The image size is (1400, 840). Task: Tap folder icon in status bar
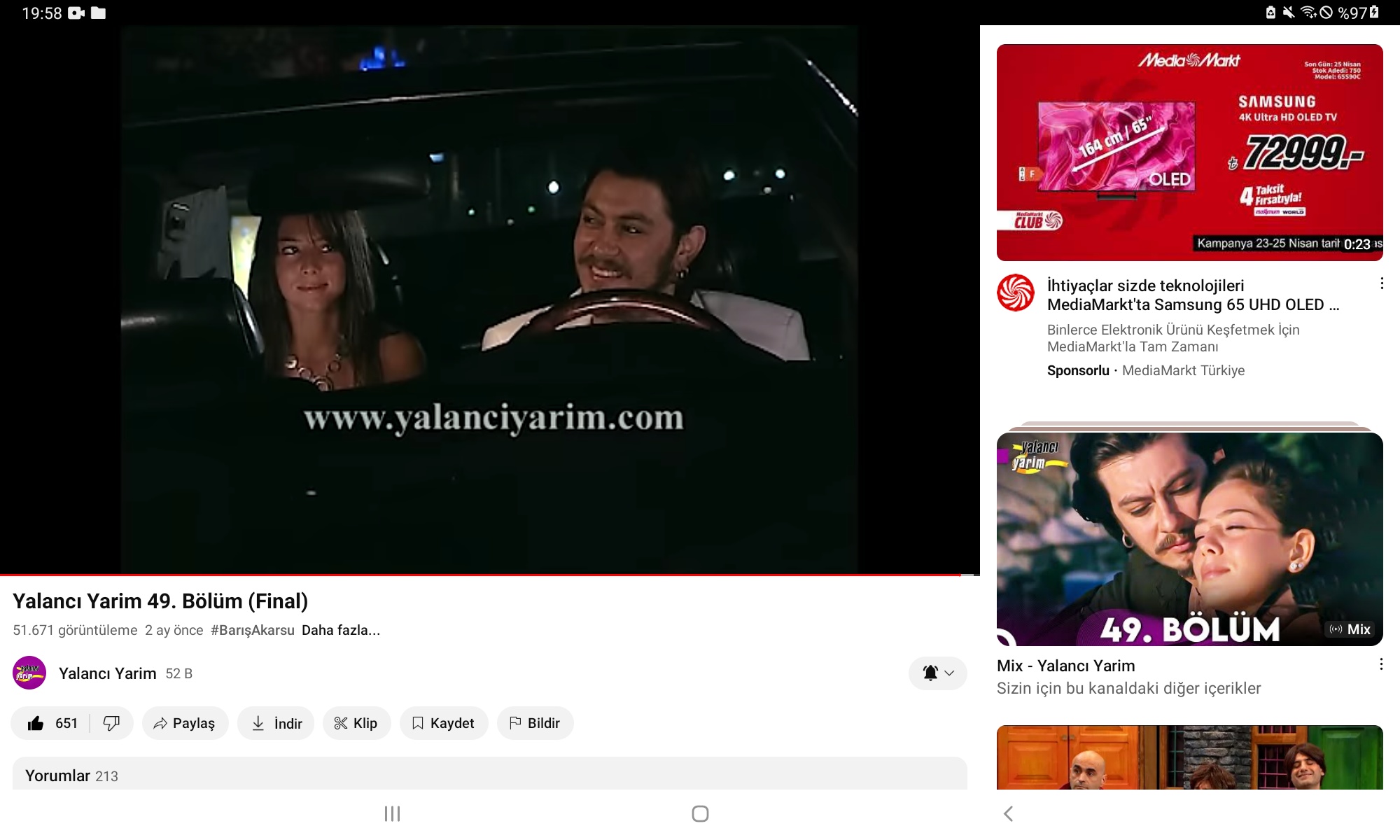point(99,13)
